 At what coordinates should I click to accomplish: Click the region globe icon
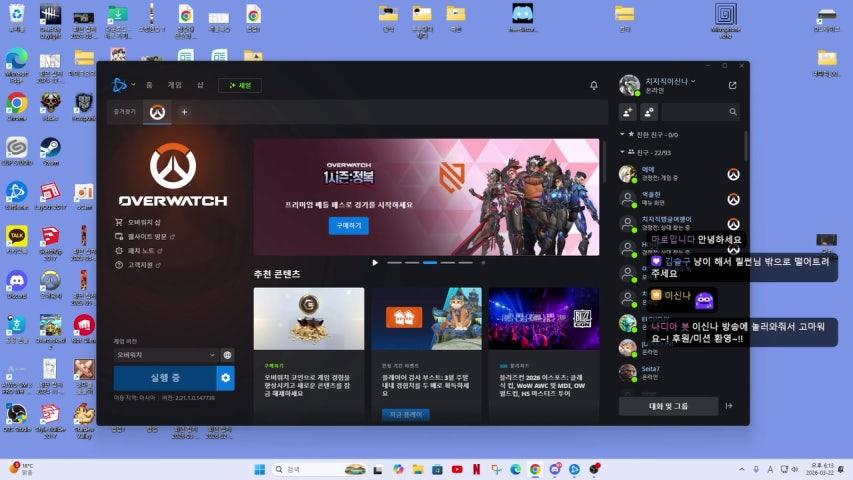click(x=227, y=355)
